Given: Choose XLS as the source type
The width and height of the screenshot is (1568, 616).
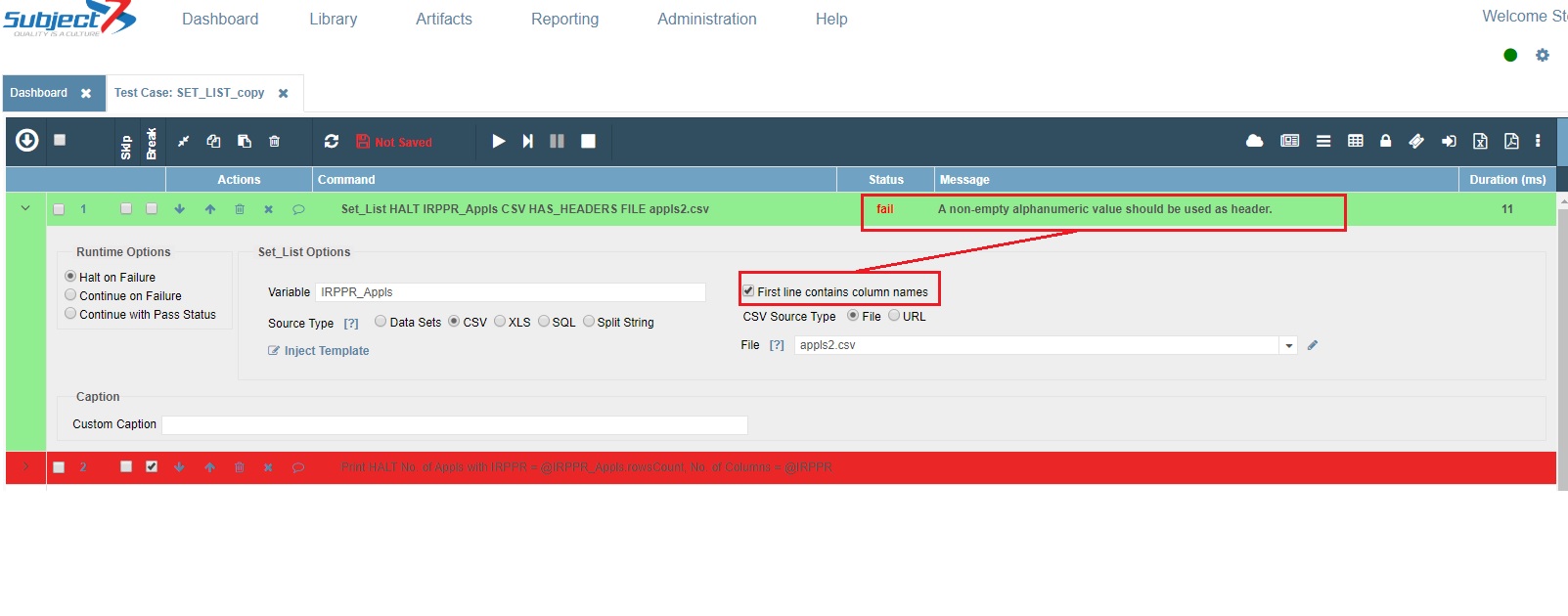Looking at the screenshot, I should (x=500, y=322).
